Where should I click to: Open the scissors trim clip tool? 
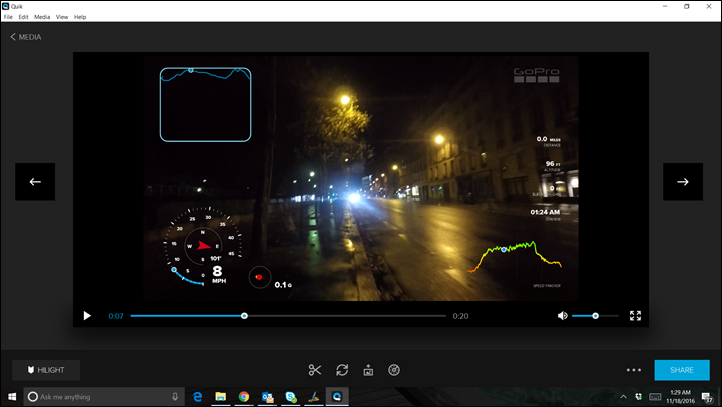315,370
